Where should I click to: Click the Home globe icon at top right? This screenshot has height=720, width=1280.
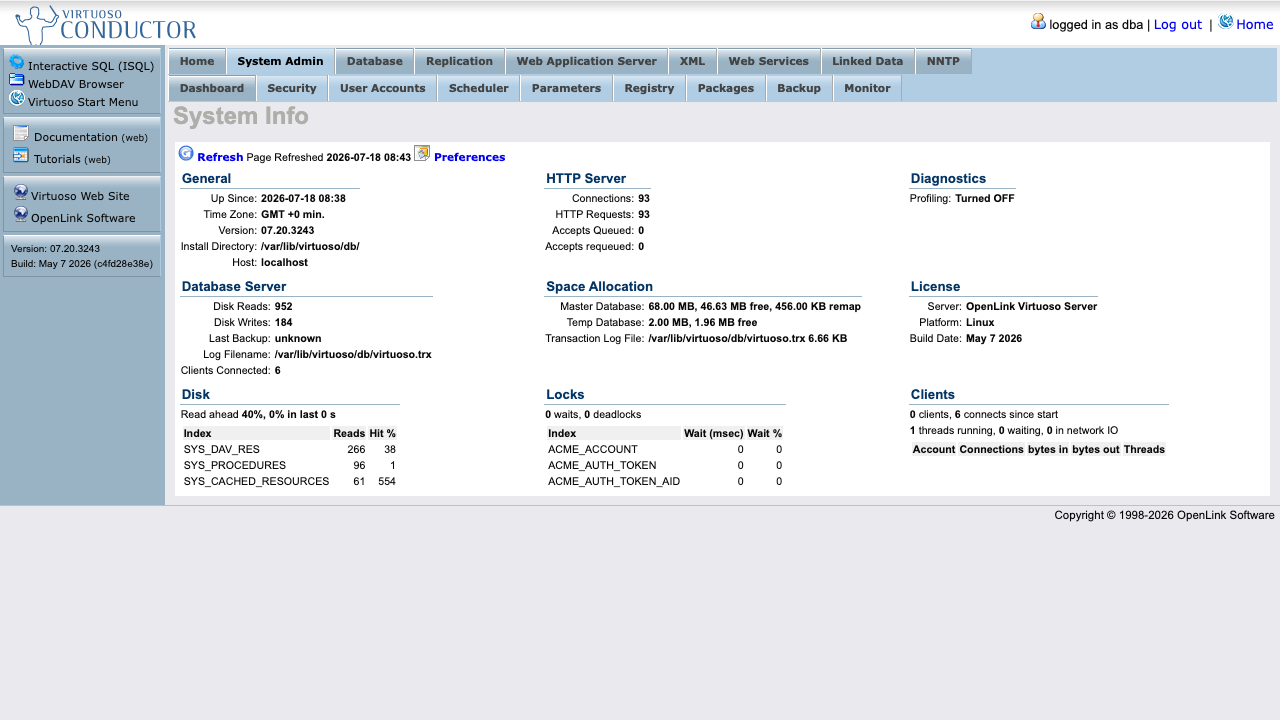(x=1226, y=21)
